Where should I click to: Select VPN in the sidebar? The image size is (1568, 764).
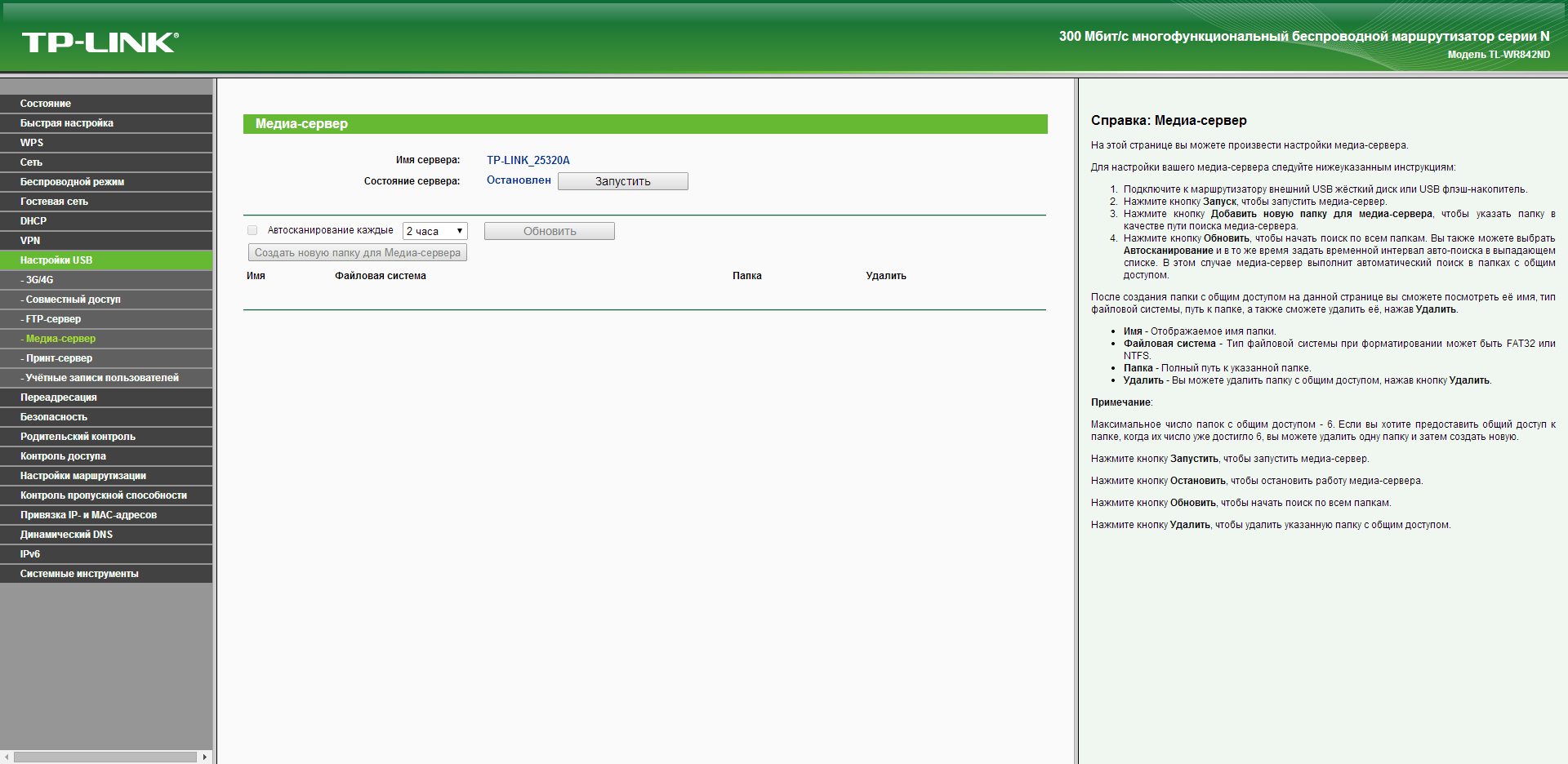coord(106,241)
